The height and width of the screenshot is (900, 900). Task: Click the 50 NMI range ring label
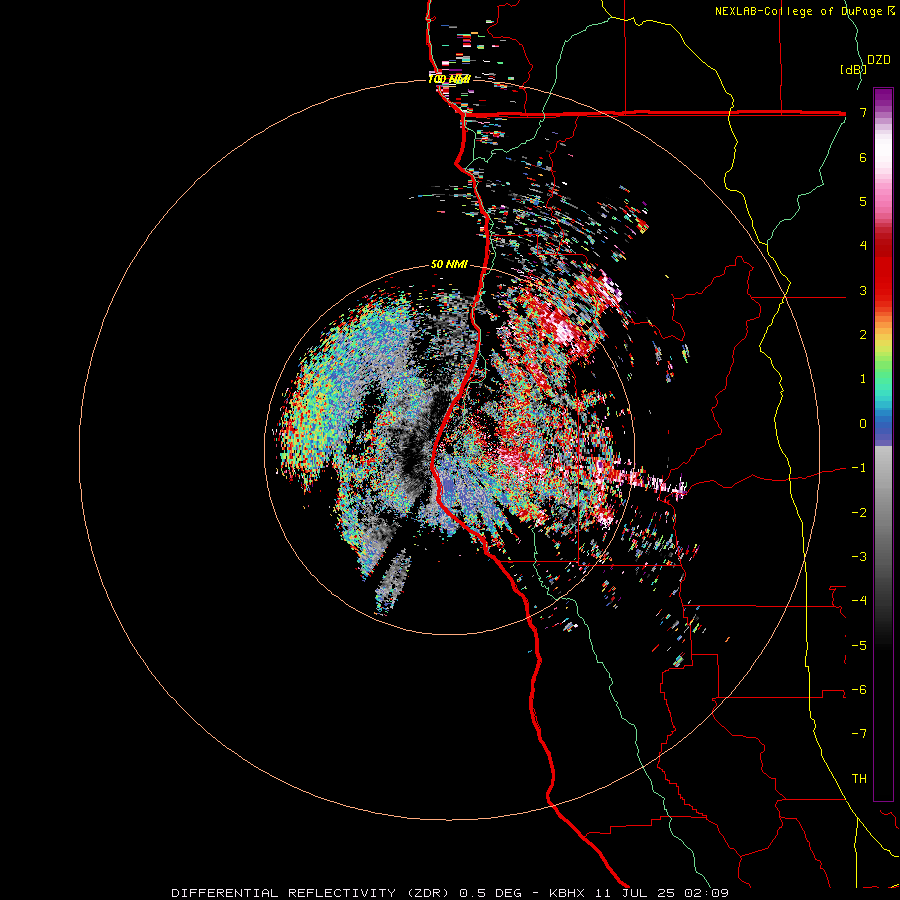coord(449,264)
